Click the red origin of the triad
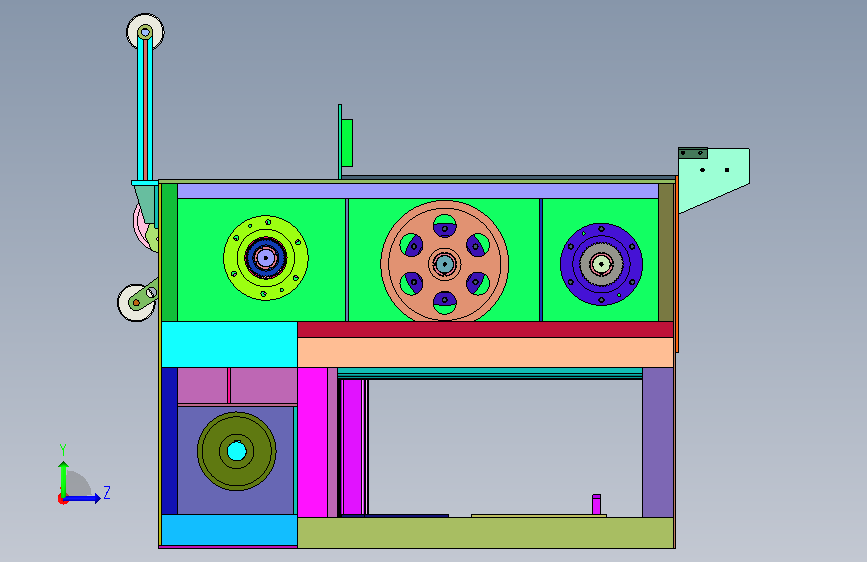The image size is (867, 562). (x=62, y=499)
